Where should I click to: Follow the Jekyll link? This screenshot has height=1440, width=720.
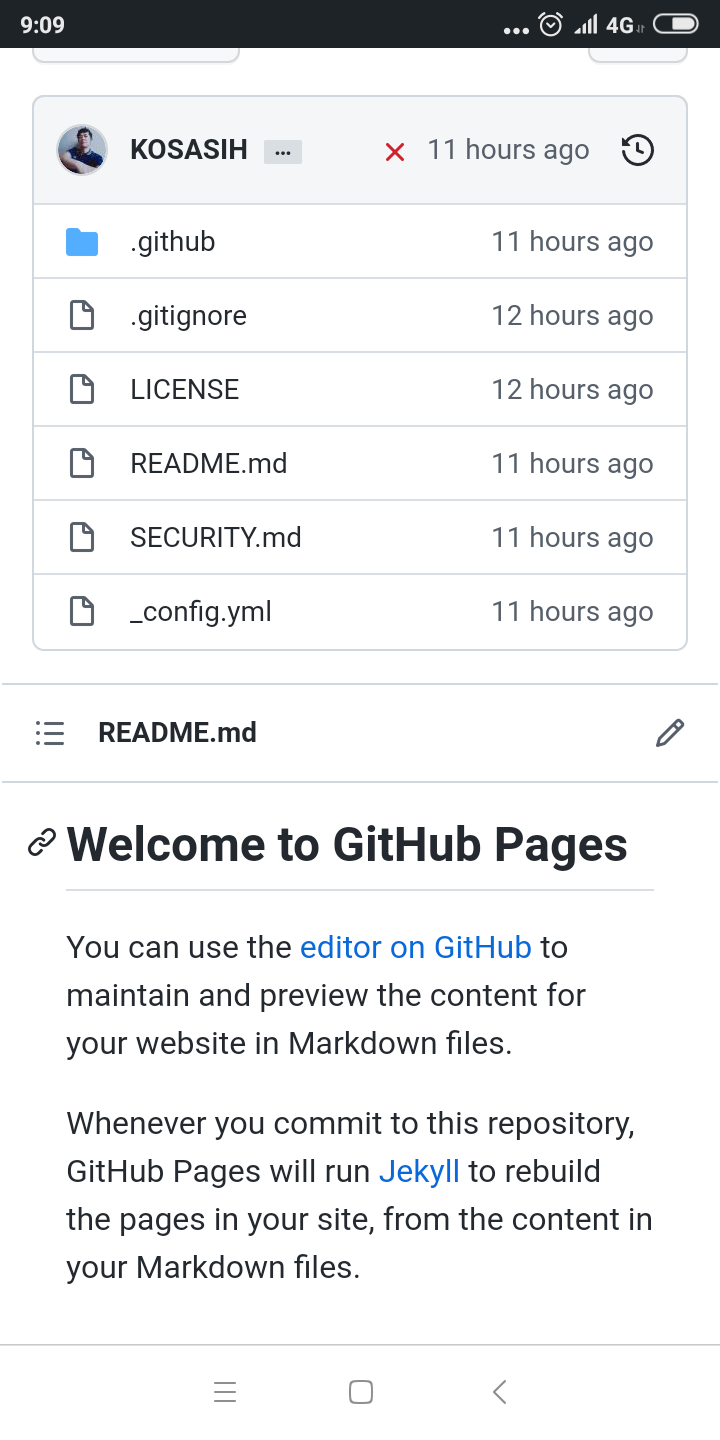tap(419, 1172)
